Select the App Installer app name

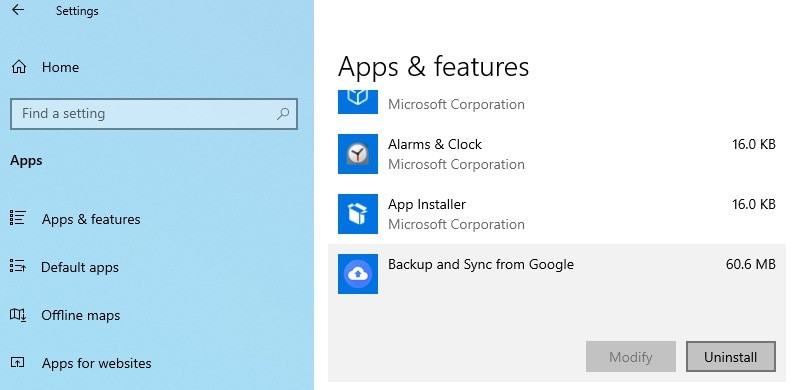click(x=426, y=204)
